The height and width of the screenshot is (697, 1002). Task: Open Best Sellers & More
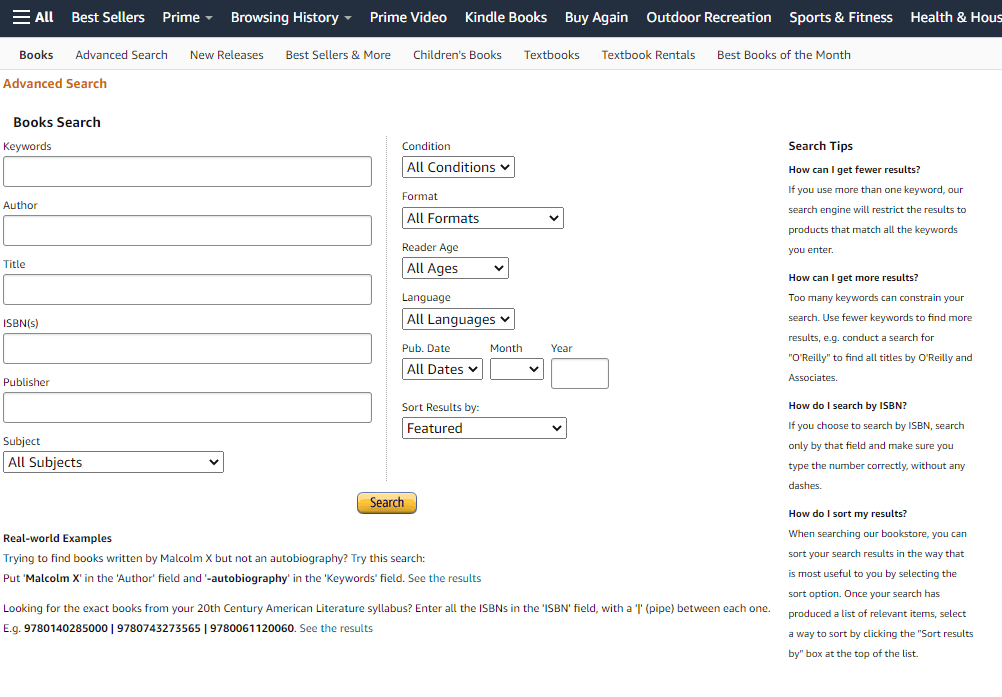click(338, 55)
